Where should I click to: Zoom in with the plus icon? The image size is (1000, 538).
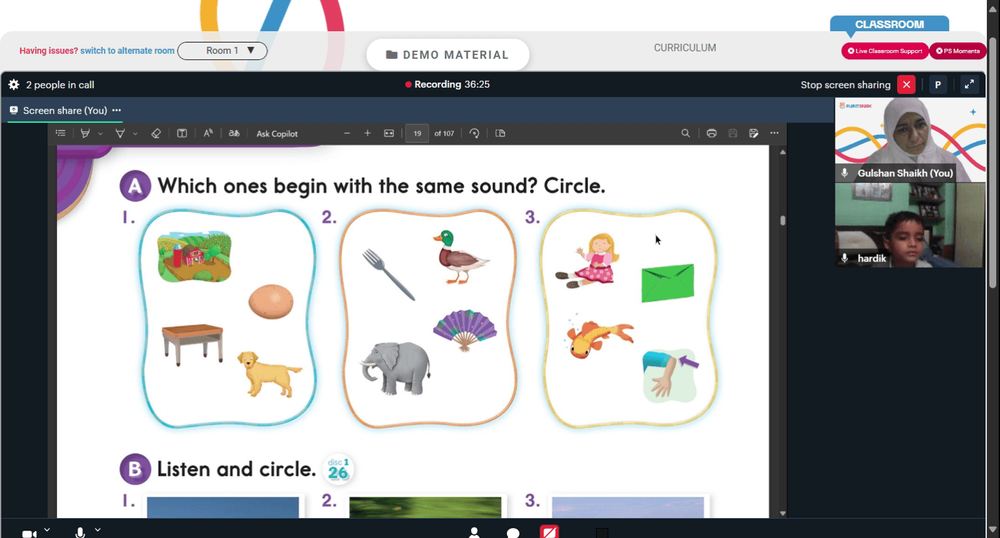pos(367,133)
